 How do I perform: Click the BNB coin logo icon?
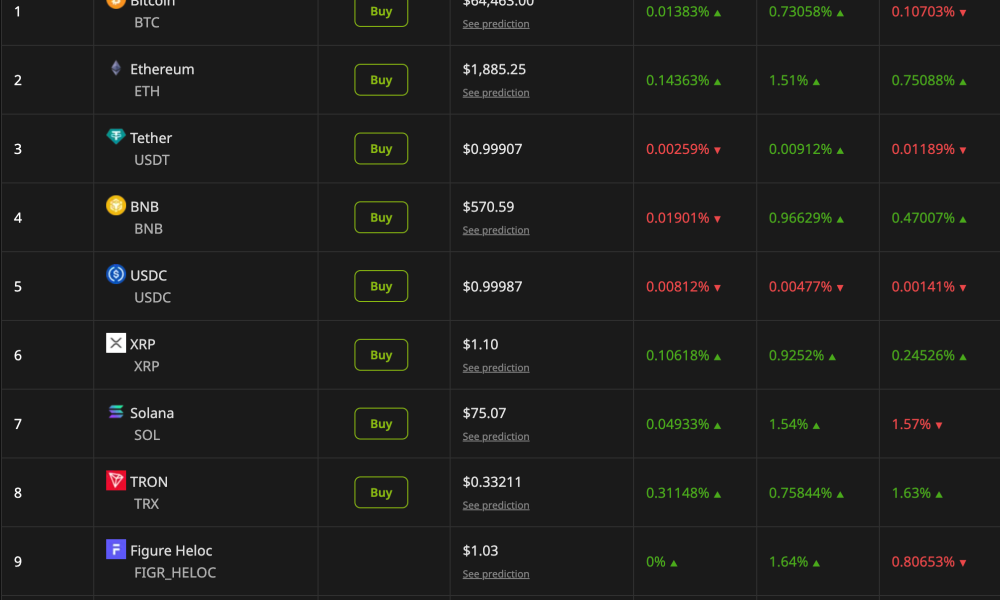[115, 205]
